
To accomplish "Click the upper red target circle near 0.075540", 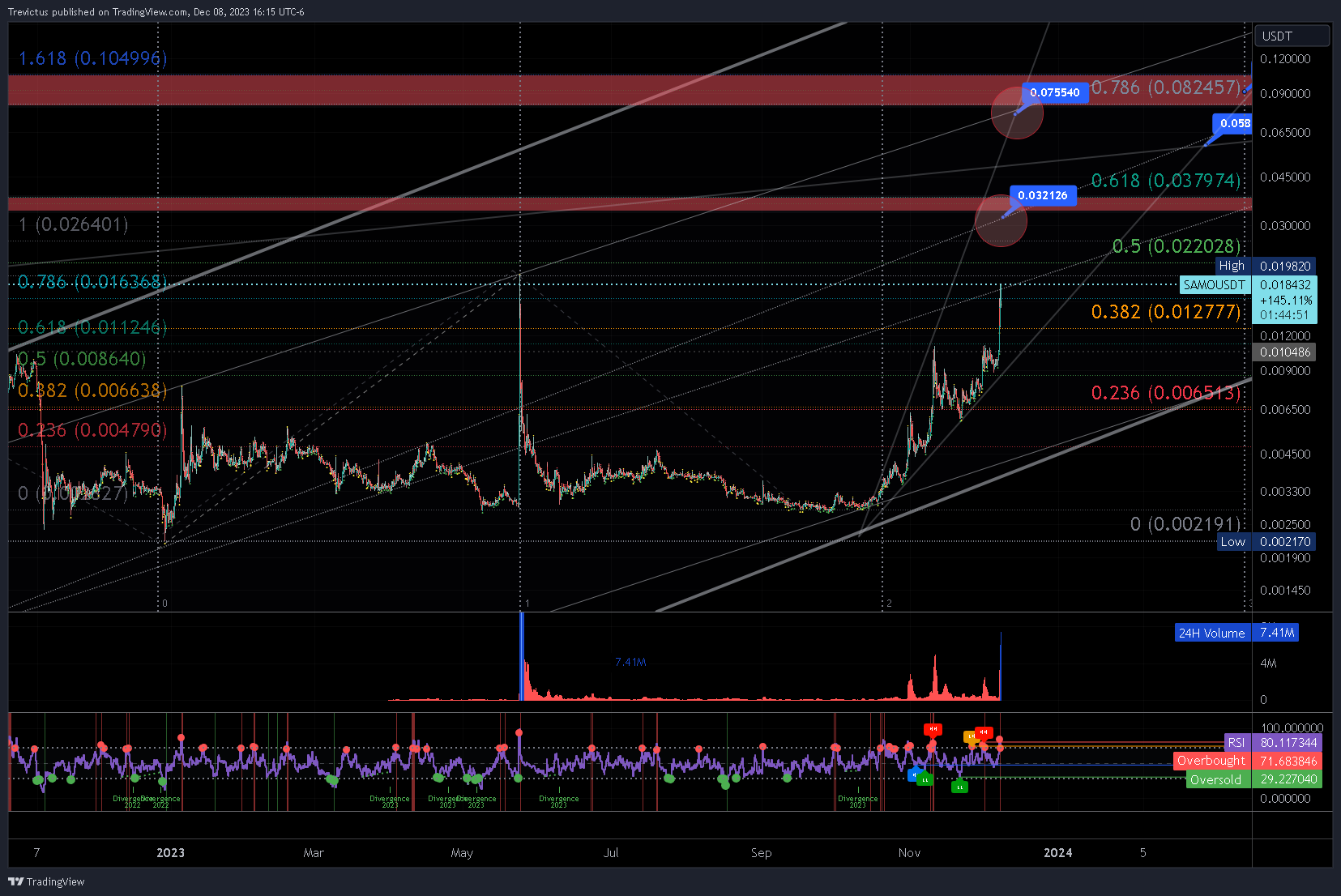I will tap(1017, 113).
